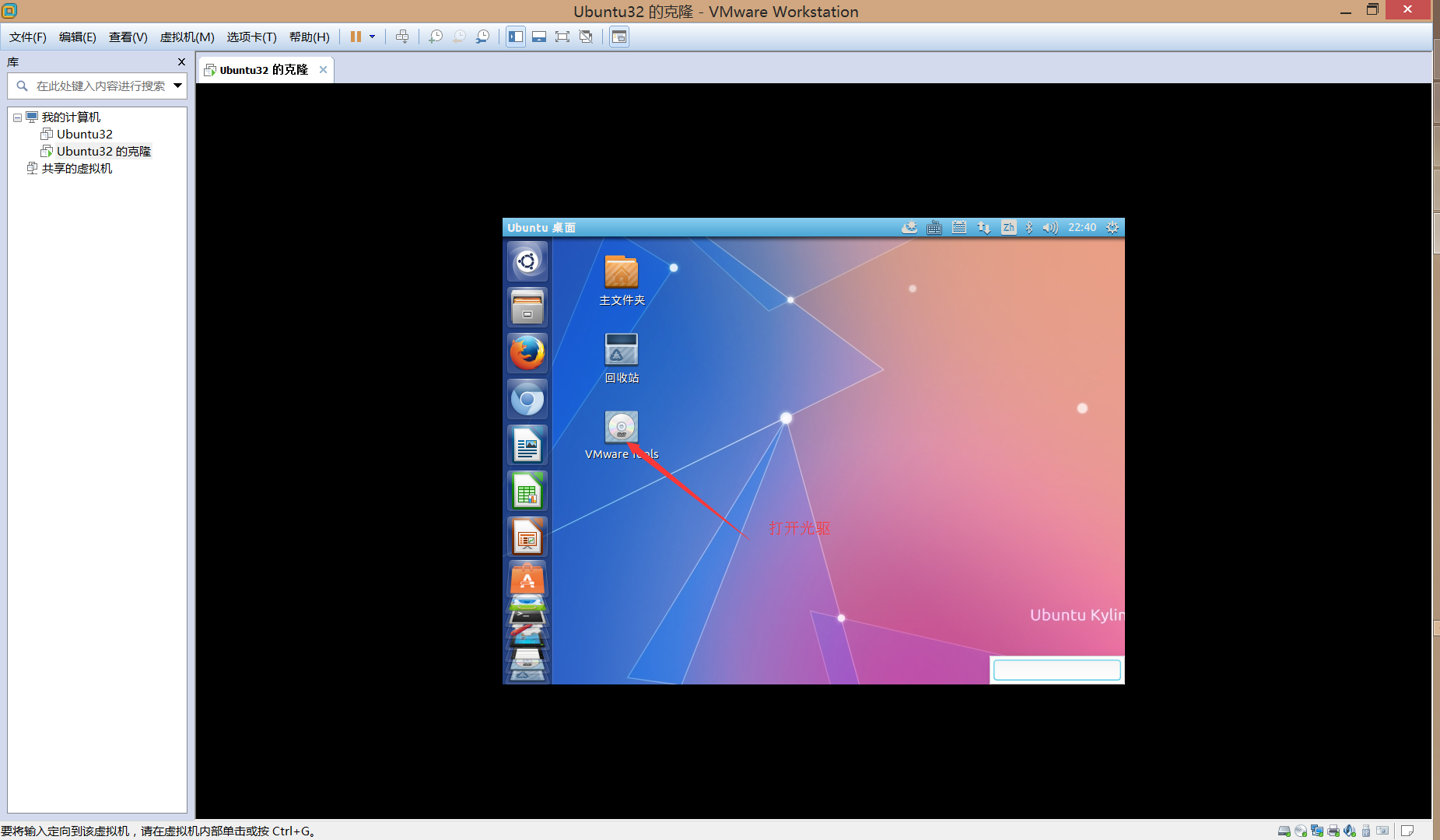This screenshot has width=1440, height=840.
Task: Click the USB device status bar icon
Action: pyautogui.click(x=1366, y=831)
